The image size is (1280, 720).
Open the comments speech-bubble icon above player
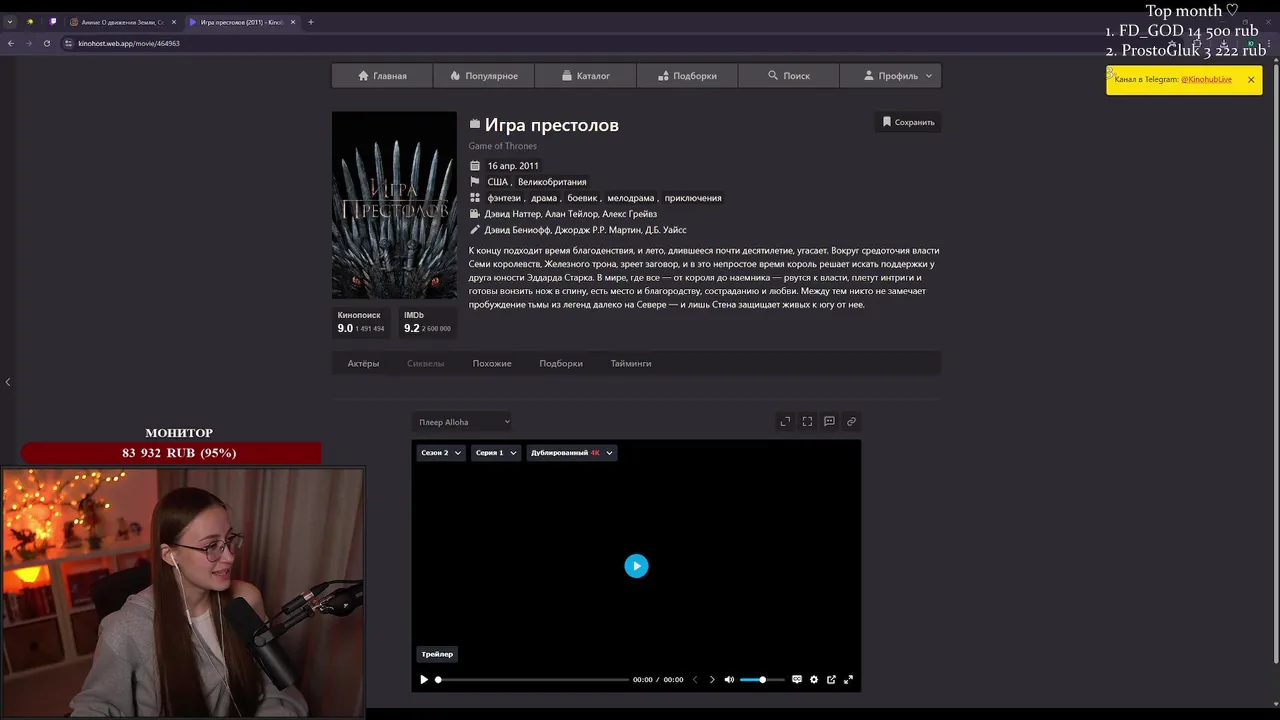coord(829,422)
